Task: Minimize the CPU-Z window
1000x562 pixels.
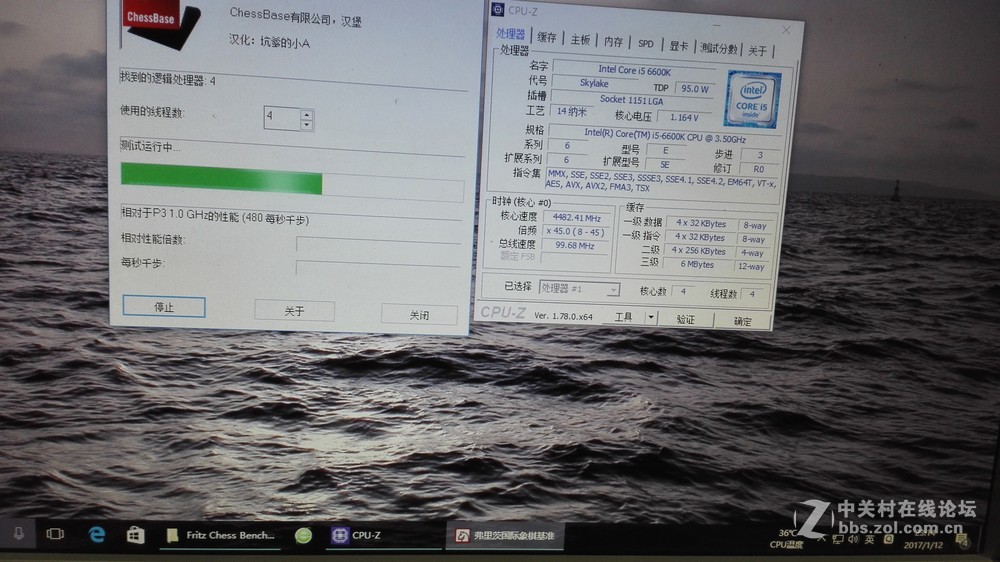Action: [x=716, y=24]
